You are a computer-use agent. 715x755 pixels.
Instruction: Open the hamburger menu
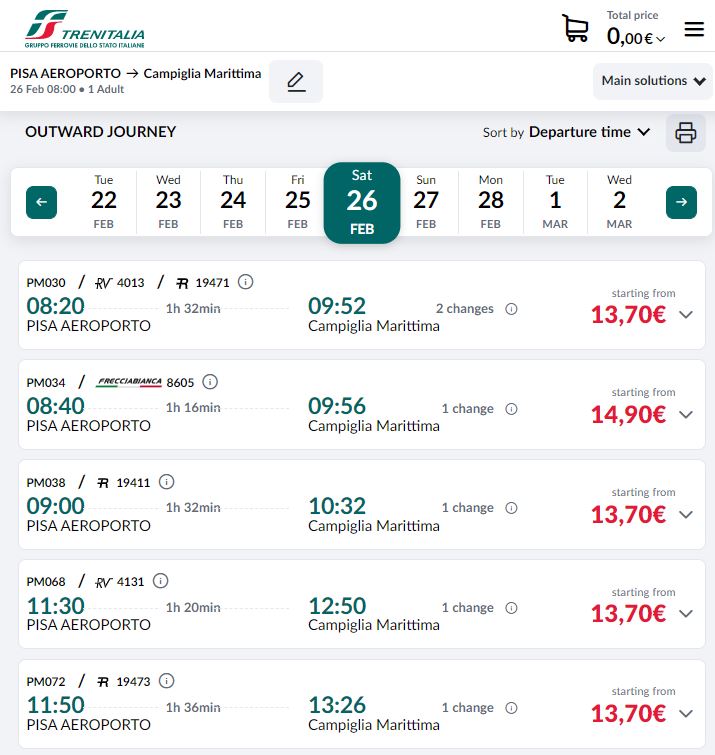pos(694,29)
